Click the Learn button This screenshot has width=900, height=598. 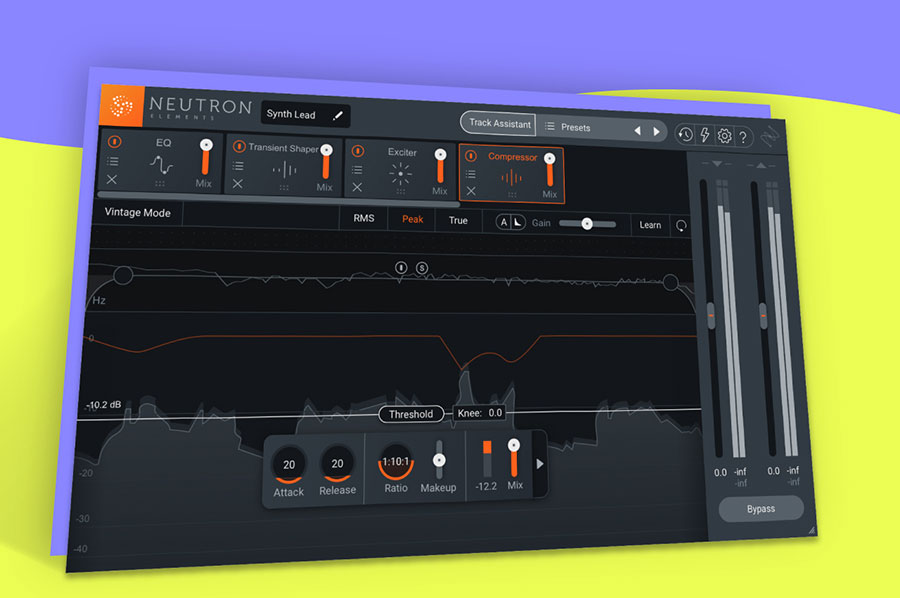(650, 225)
